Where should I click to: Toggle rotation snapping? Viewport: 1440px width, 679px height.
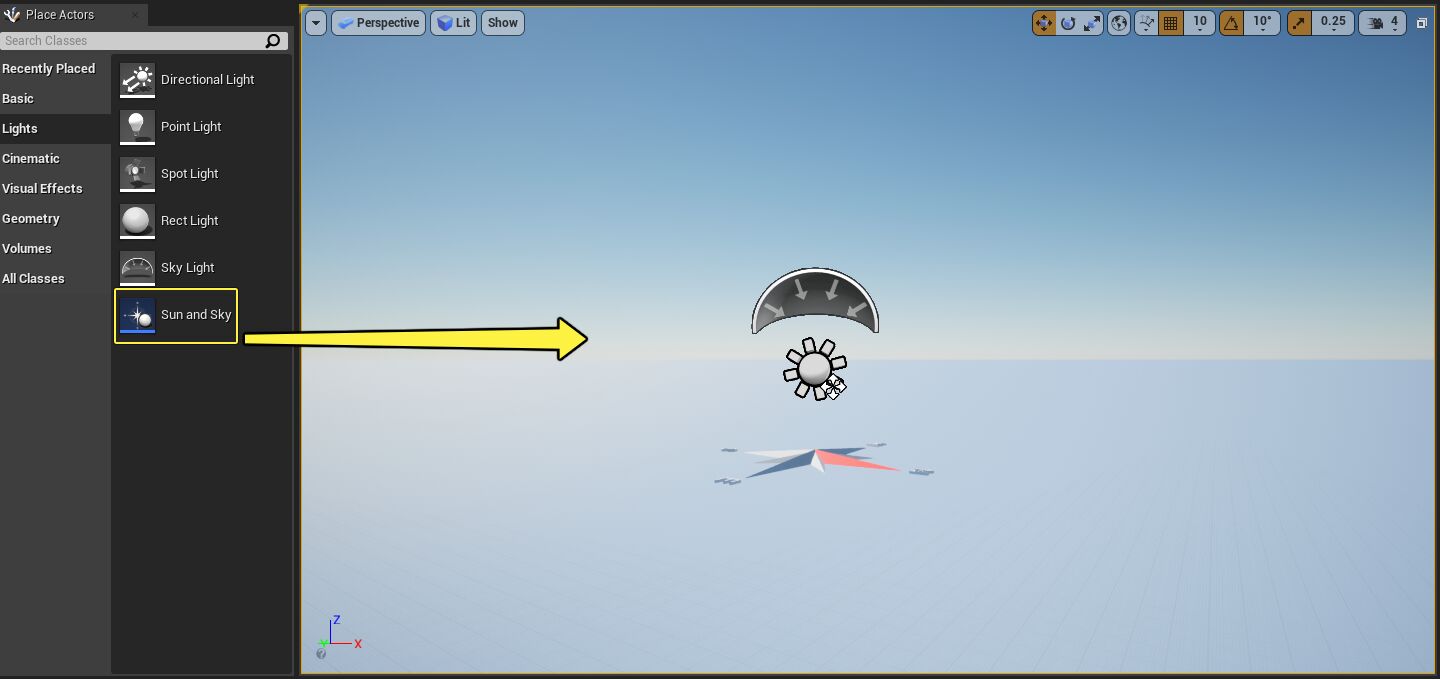pyautogui.click(x=1235, y=22)
